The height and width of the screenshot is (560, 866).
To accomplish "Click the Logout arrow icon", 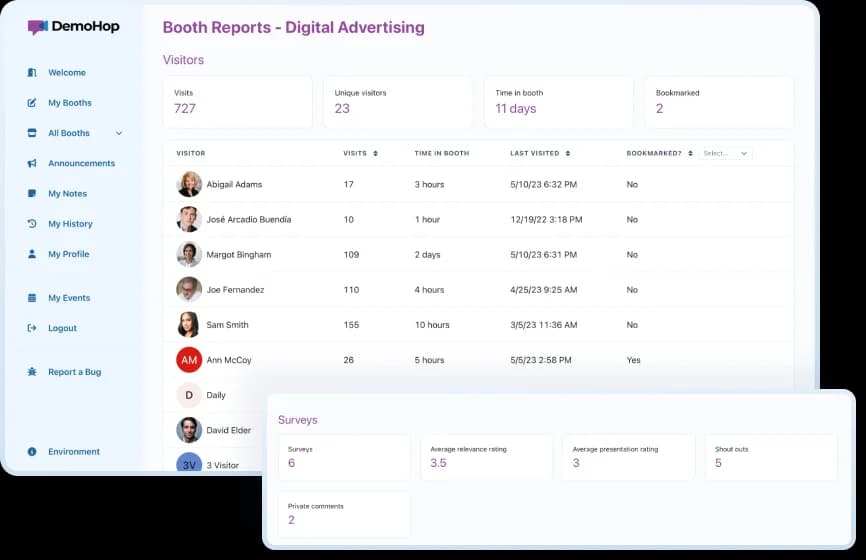I will tap(32, 328).
